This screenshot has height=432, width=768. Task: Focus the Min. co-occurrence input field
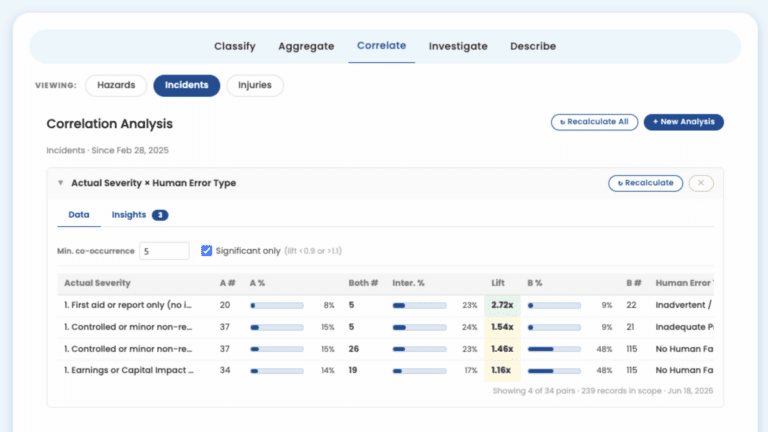[164, 251]
